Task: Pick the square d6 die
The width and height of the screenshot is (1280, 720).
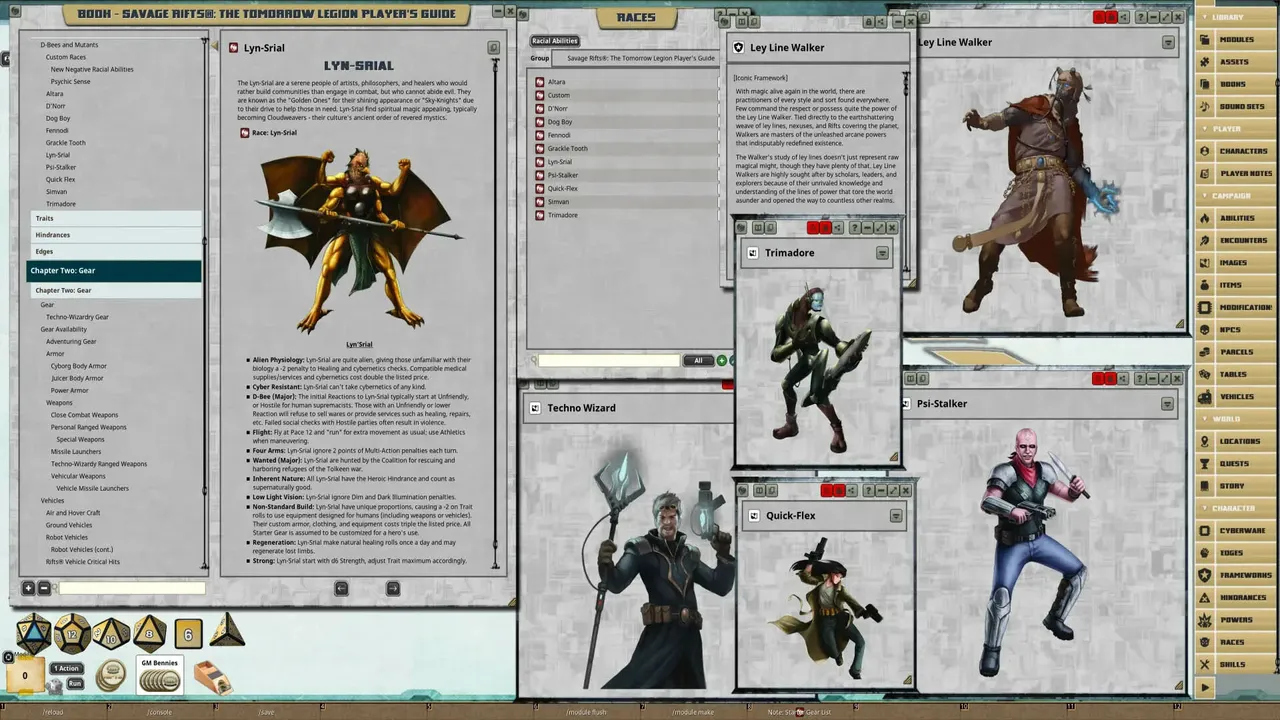Action: pyautogui.click(x=188, y=633)
